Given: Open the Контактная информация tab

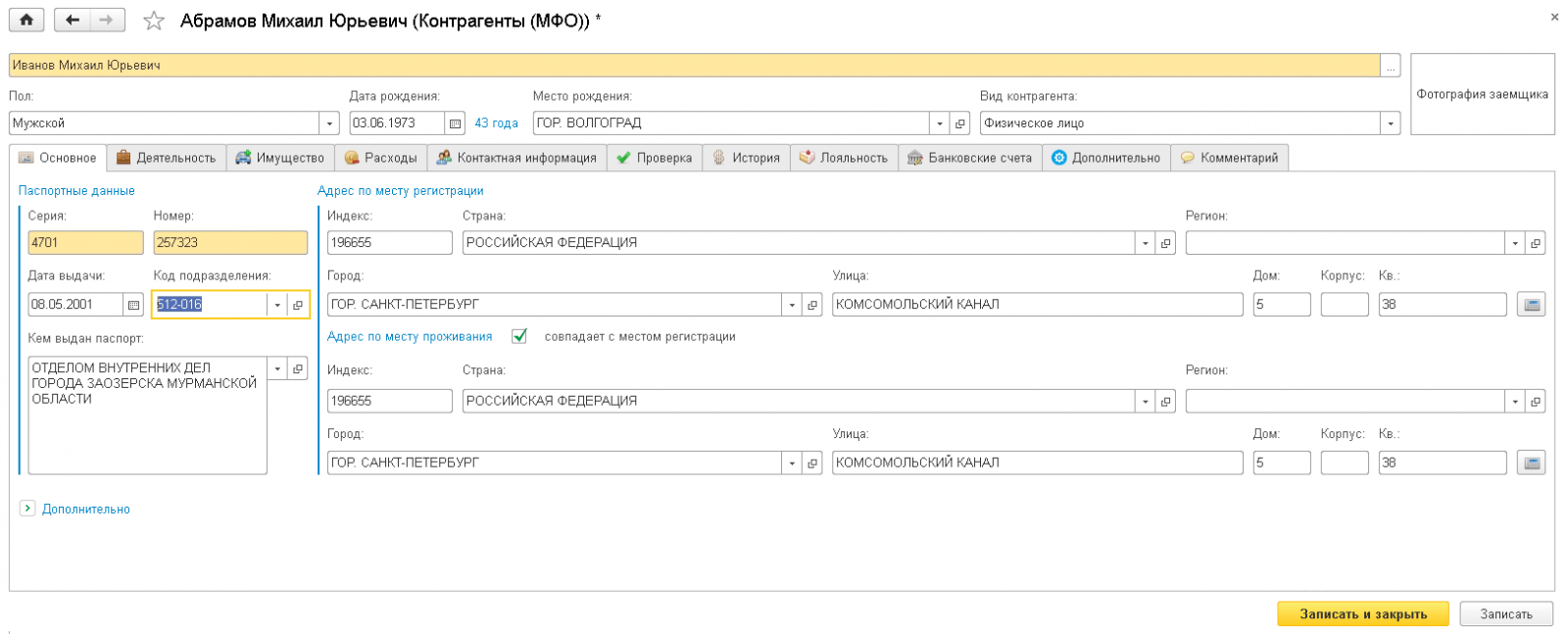Looking at the screenshot, I should tap(517, 158).
